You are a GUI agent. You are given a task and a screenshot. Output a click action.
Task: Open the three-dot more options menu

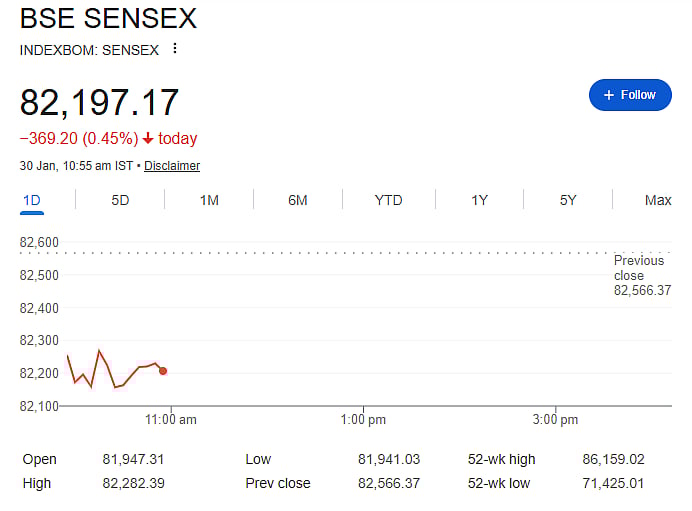(x=175, y=49)
